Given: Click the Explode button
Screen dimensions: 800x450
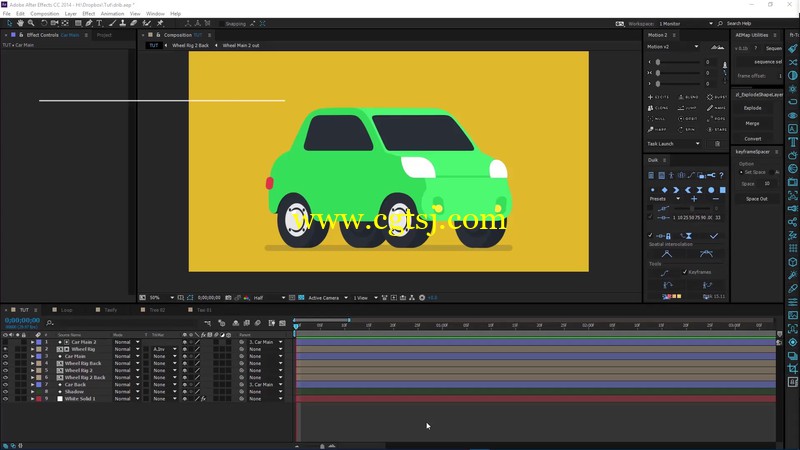Looking at the screenshot, I should coord(753,108).
